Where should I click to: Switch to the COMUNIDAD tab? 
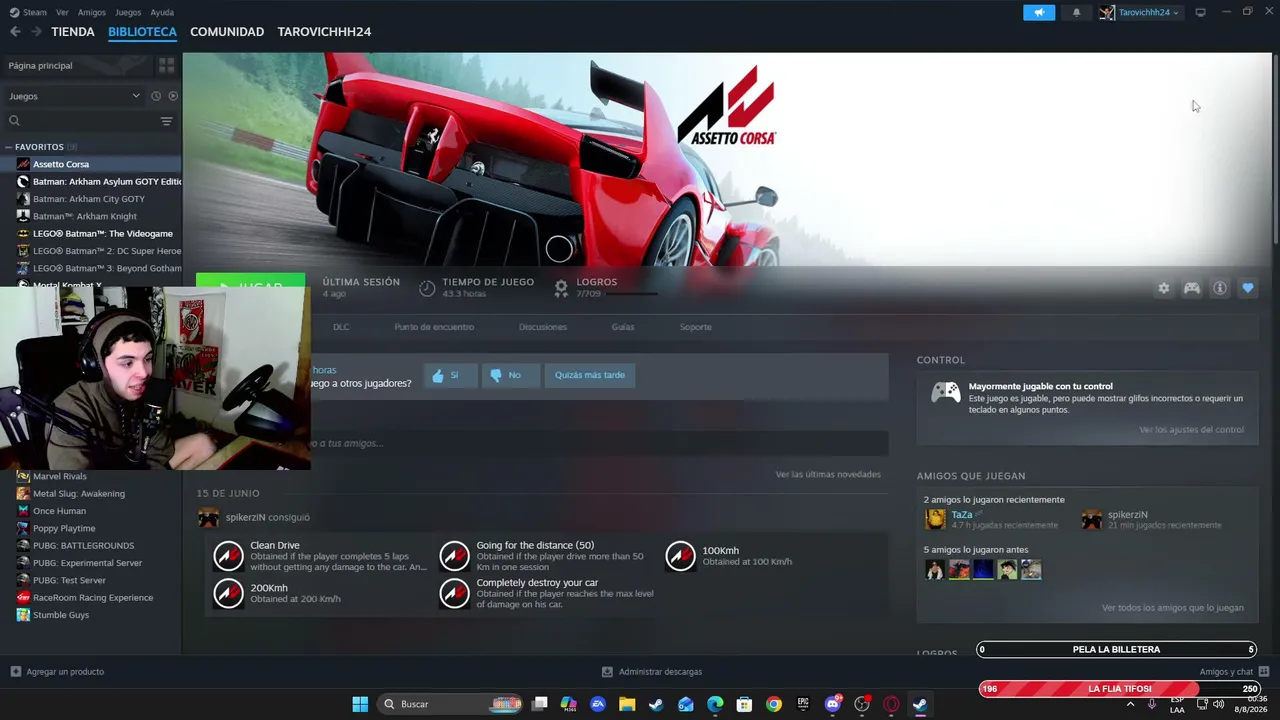click(x=227, y=32)
